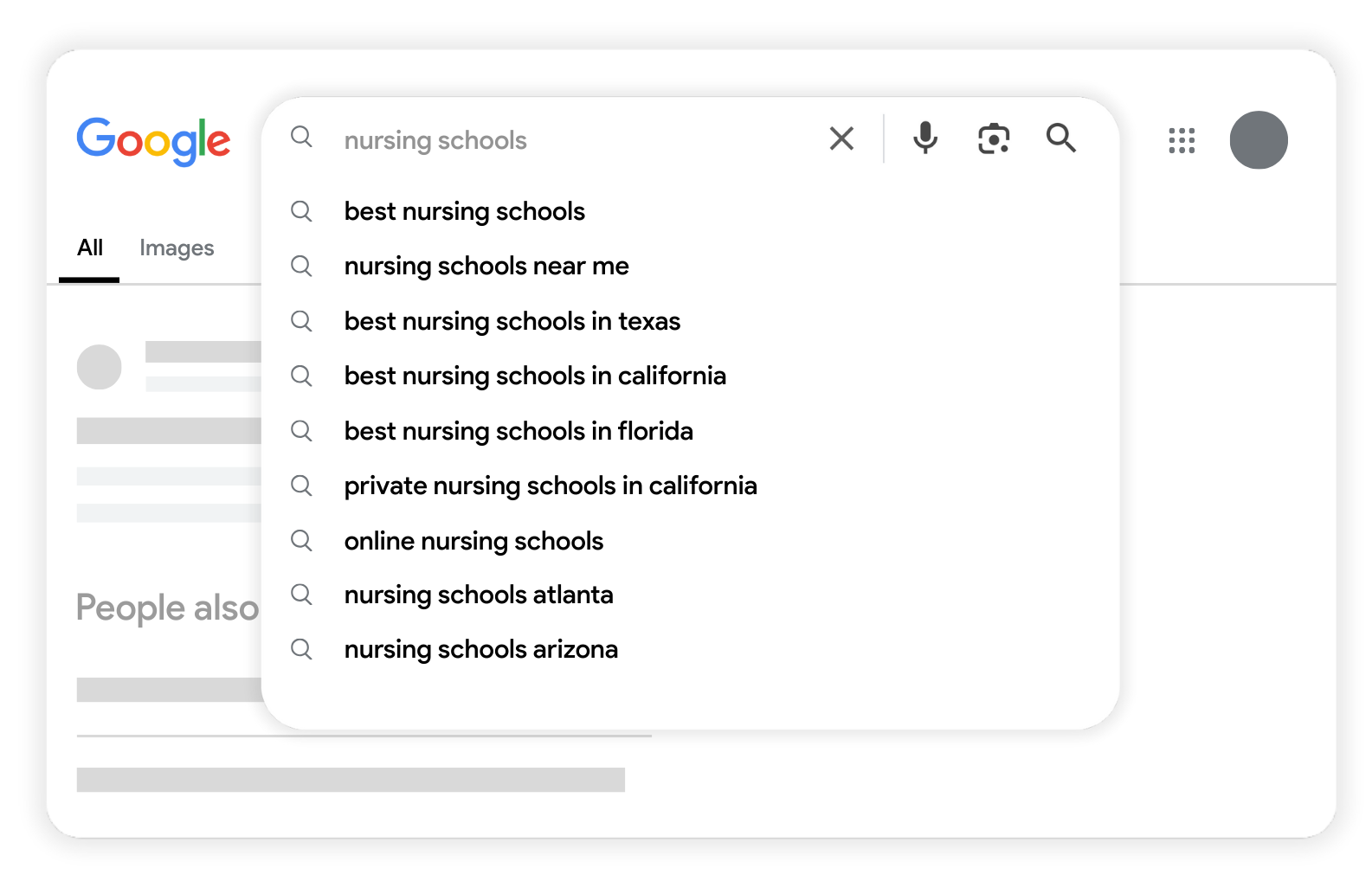Click inside the nursing schools search field
The height and width of the screenshot is (894, 1372).
571,140
